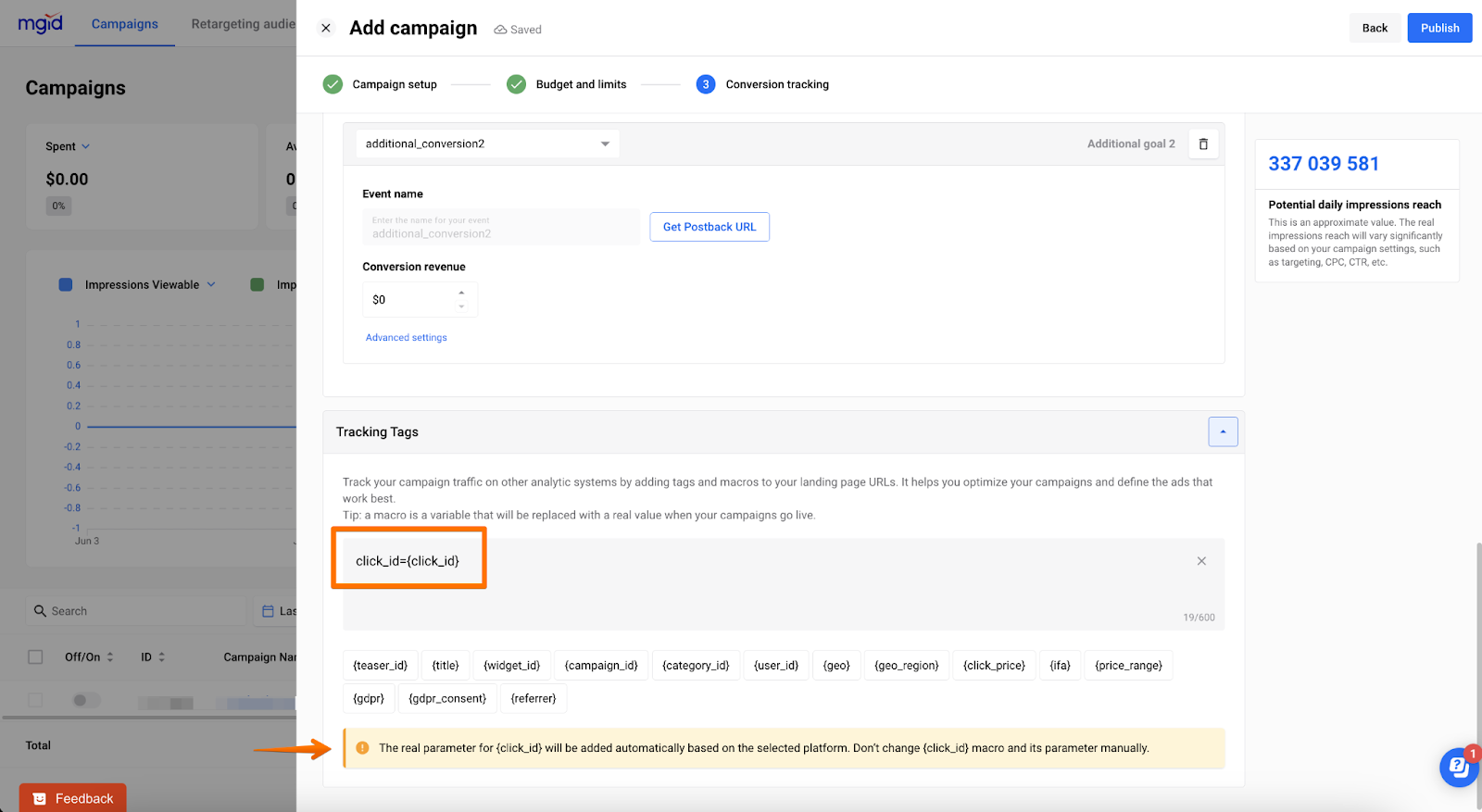This screenshot has height=812, width=1482.
Task: Click the Budget and limits step checkmark
Action: click(517, 84)
